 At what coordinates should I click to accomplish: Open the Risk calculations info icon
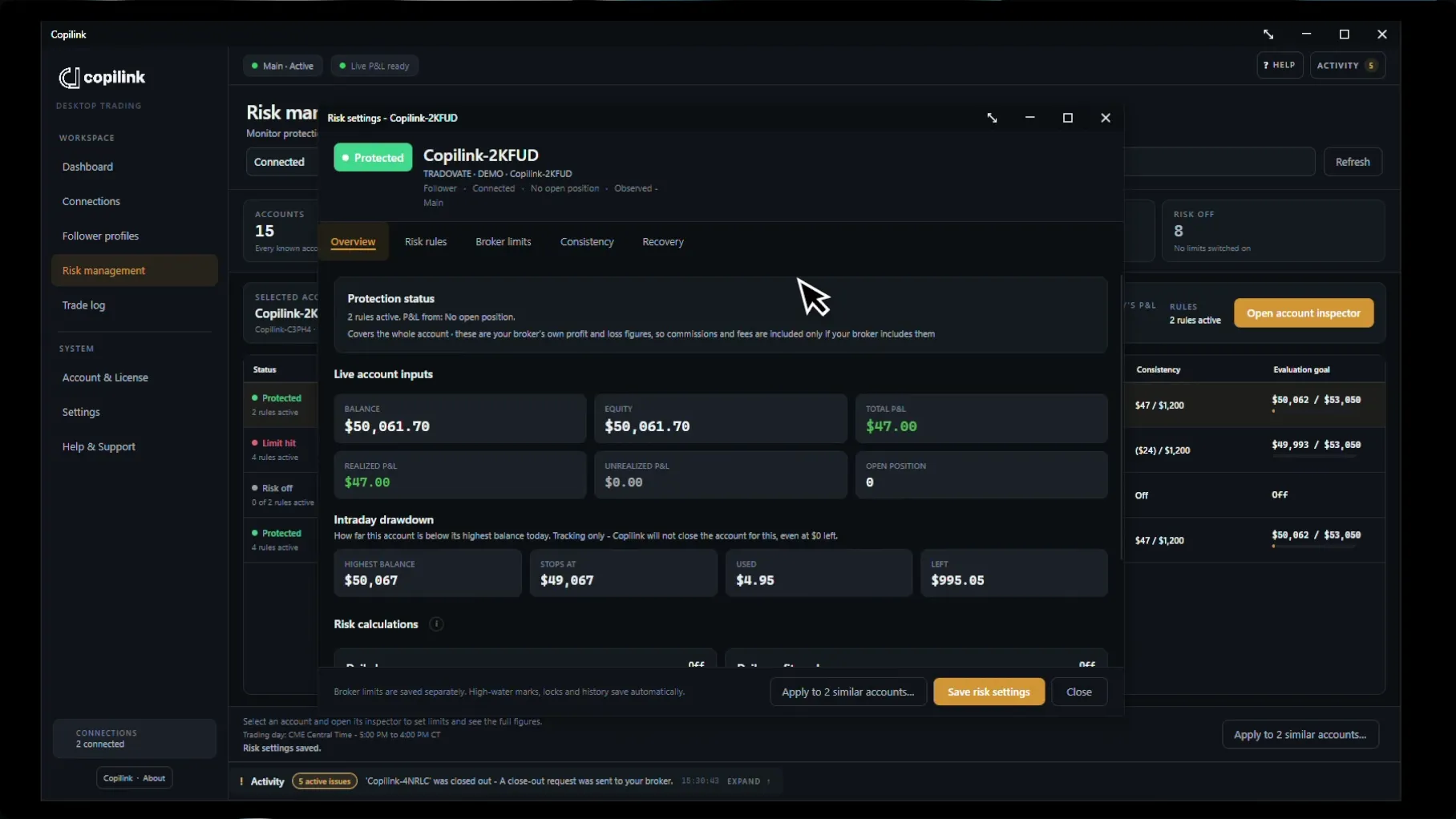tap(436, 624)
